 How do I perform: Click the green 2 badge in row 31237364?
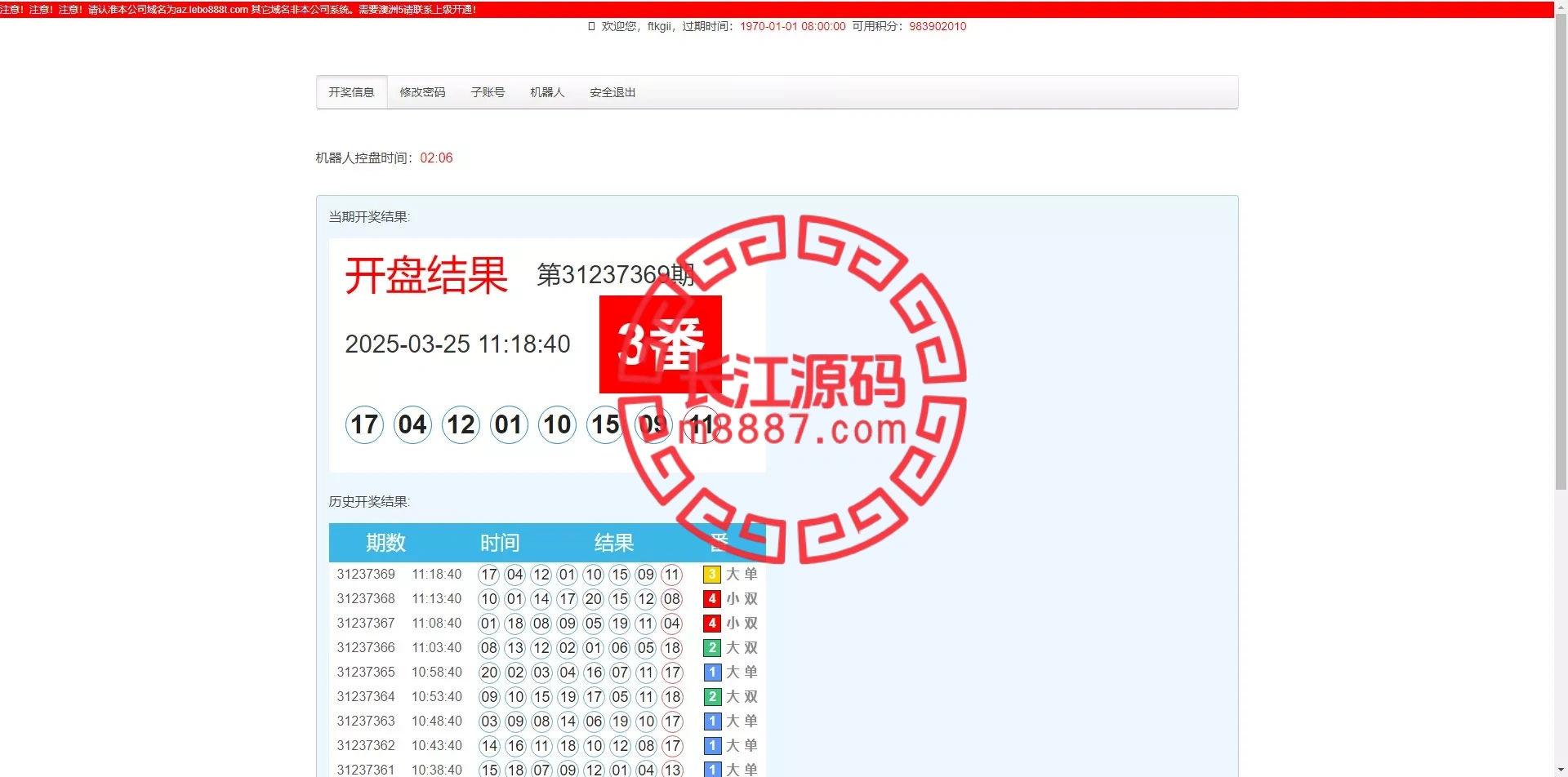tap(712, 697)
